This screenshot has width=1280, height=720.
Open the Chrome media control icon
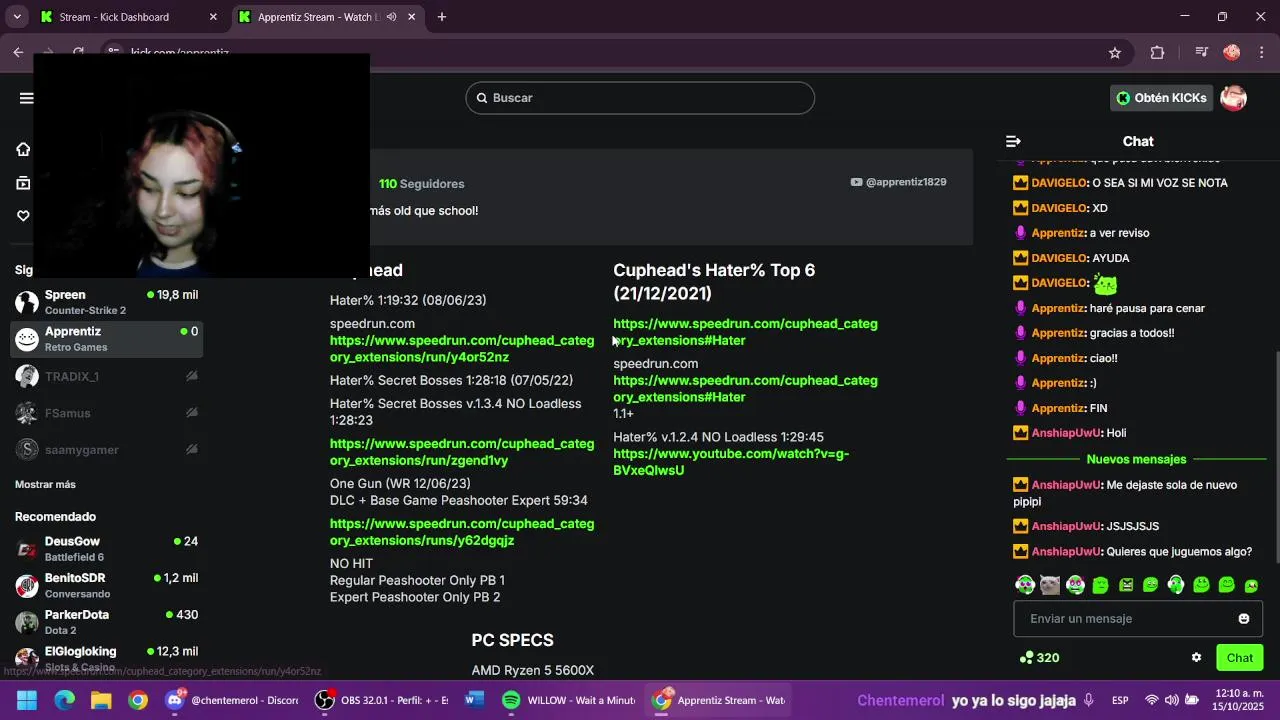[x=1202, y=52]
